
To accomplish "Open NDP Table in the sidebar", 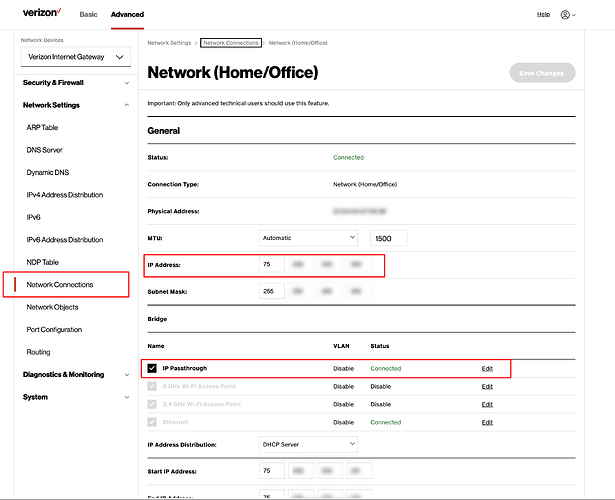I will 42,262.
